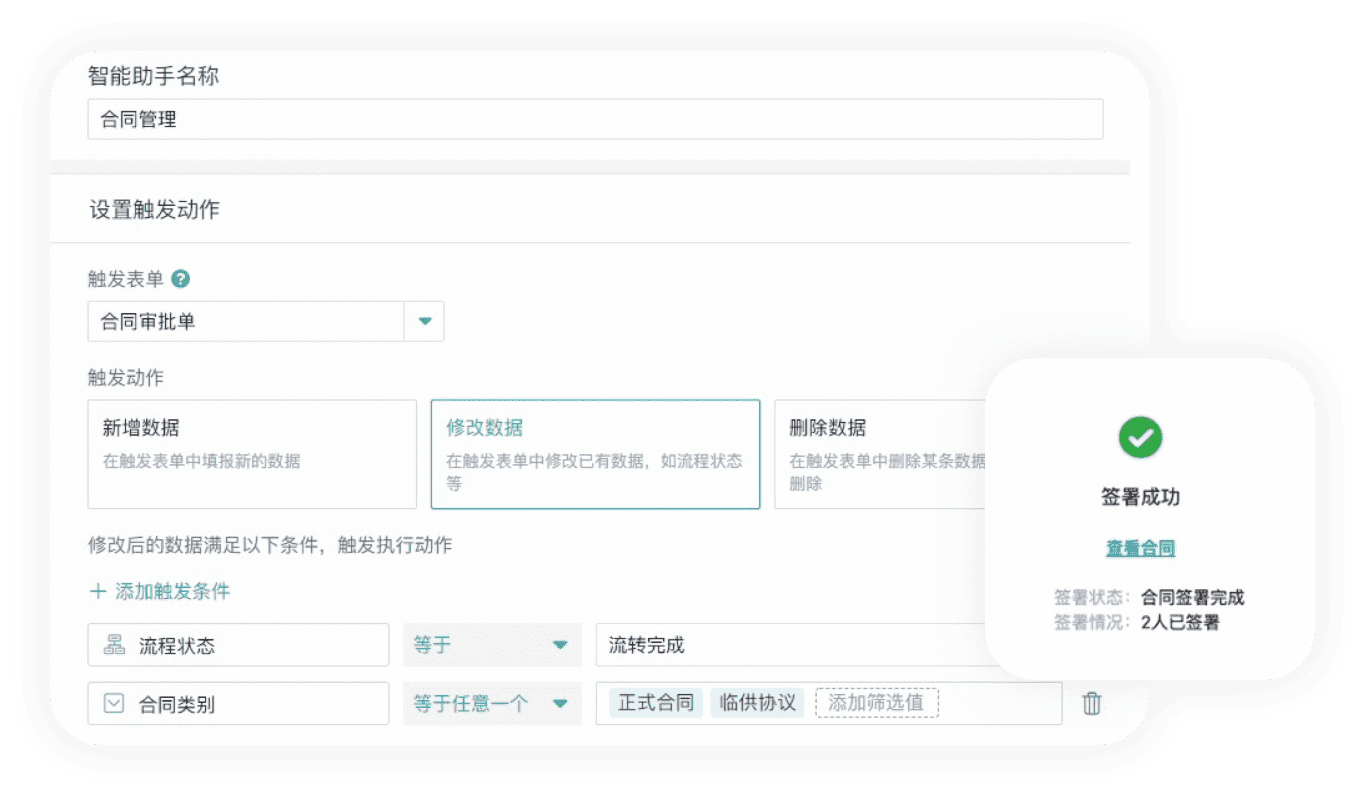Click the 流程状态 field selector

click(x=238, y=645)
